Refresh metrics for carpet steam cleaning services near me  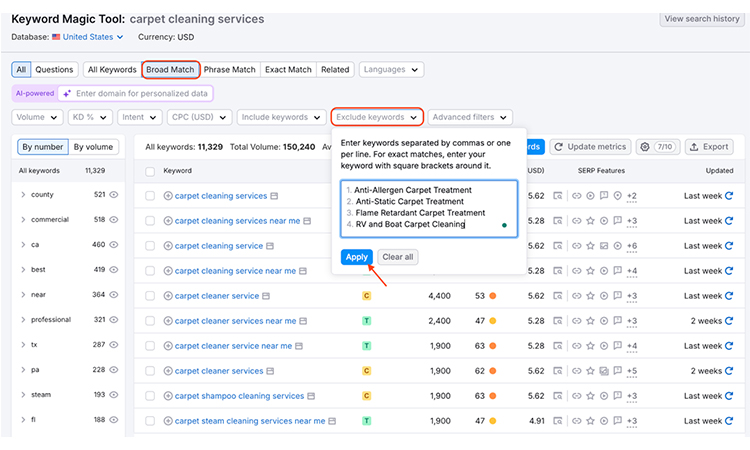729,421
